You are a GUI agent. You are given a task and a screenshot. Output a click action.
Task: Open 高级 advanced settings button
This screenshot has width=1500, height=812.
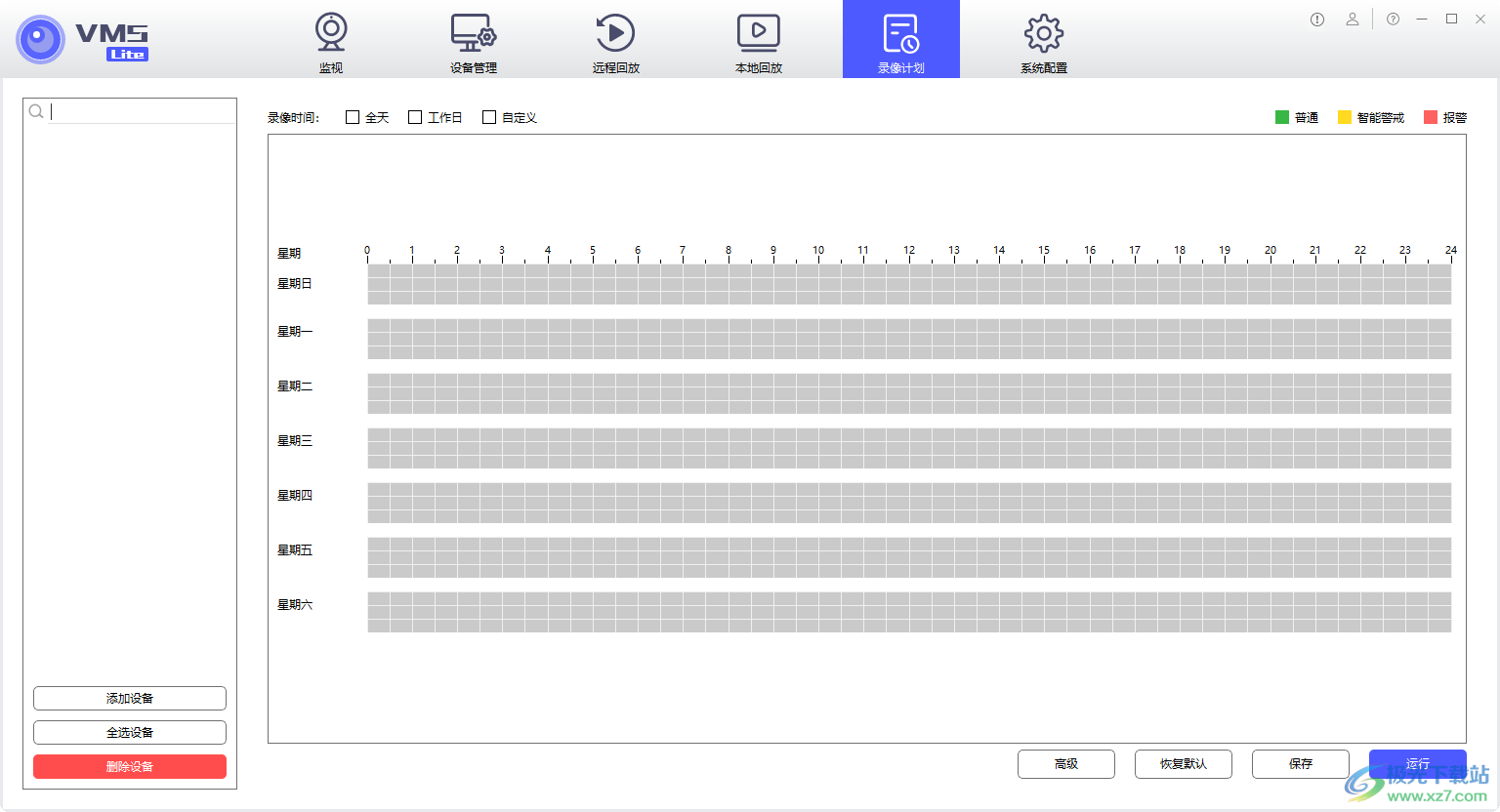point(1065,764)
